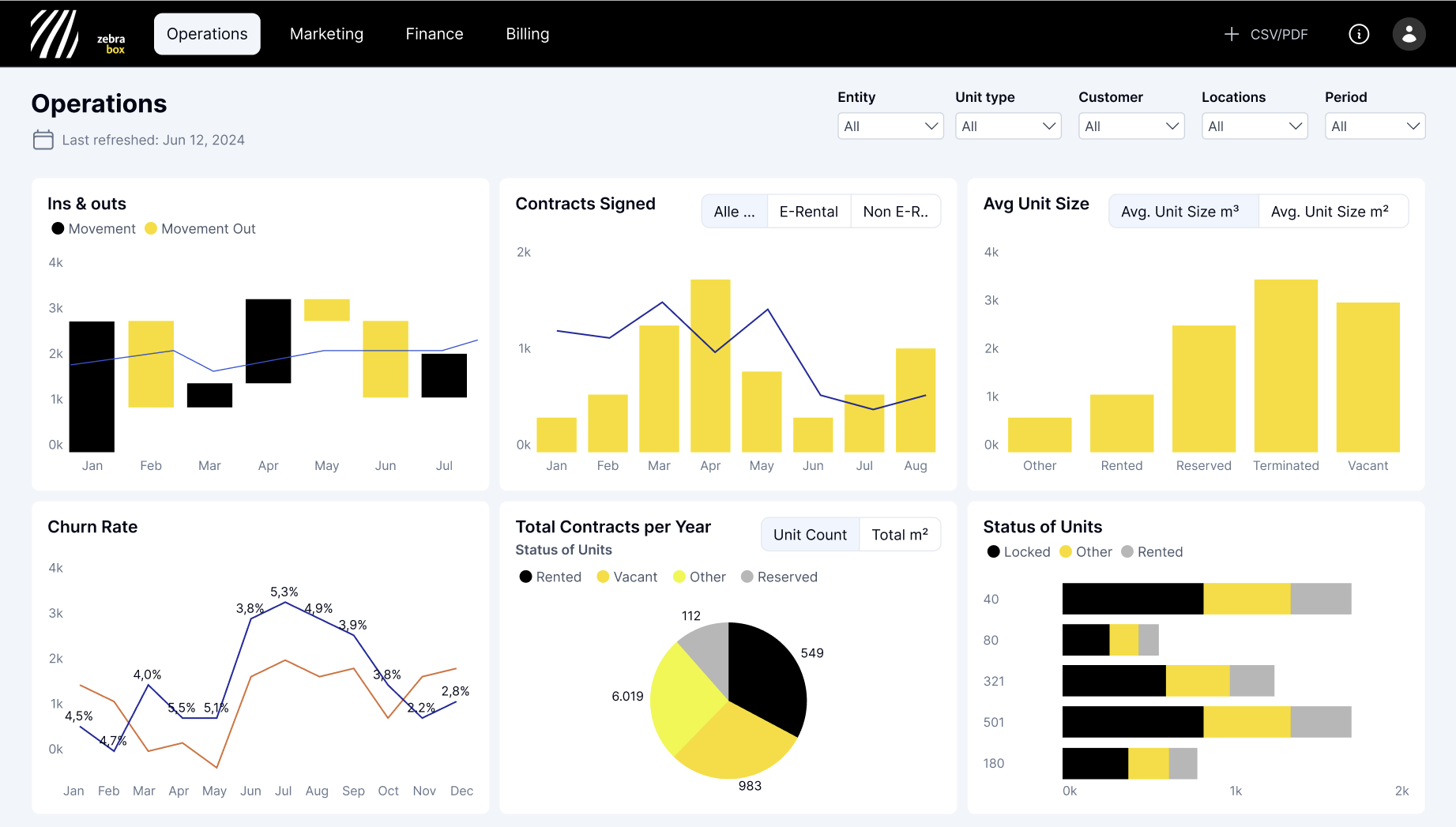Click the zebra box logo

77,34
